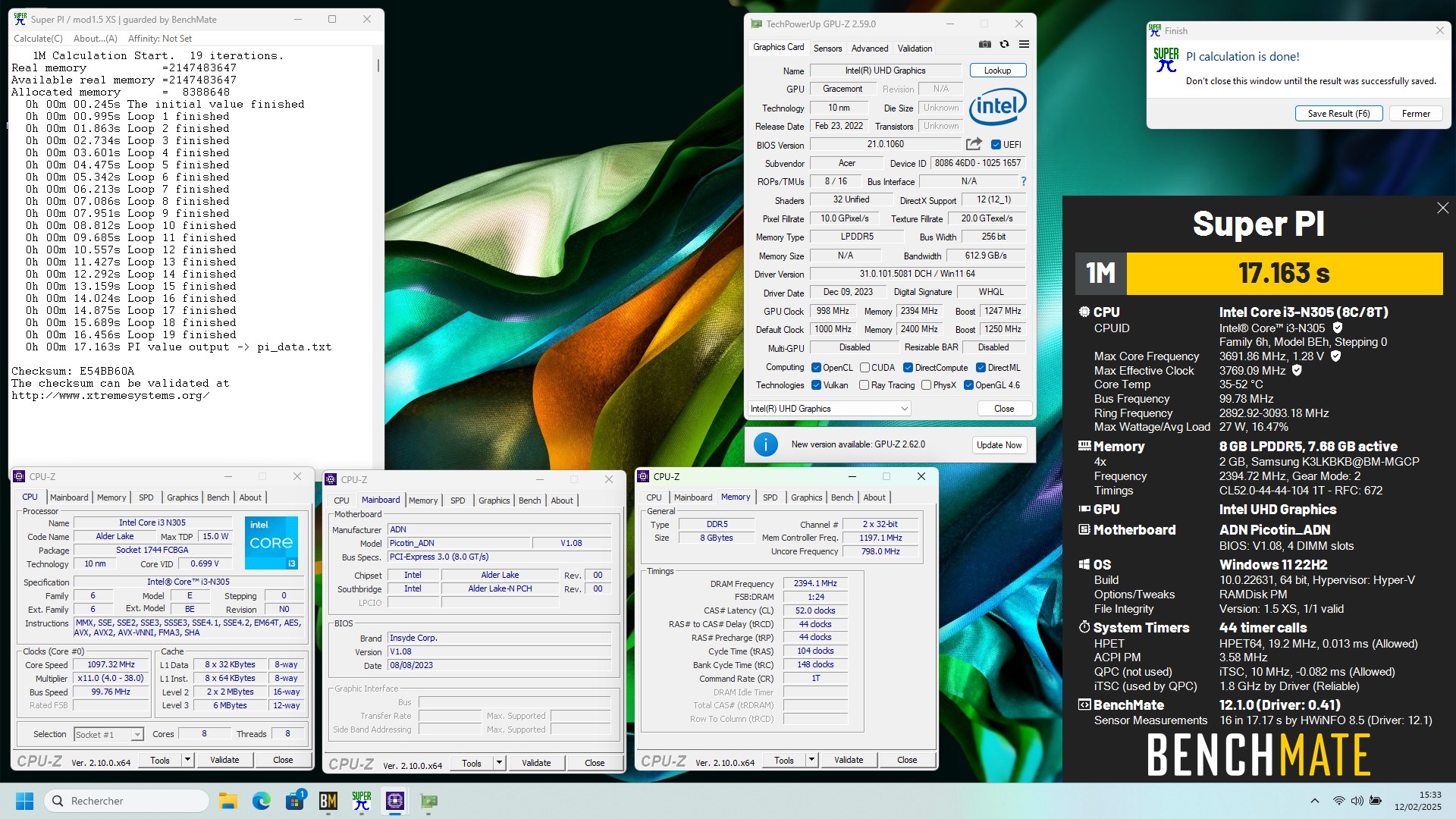Toggle CUDA checkbox
This screenshot has width=1456, height=819.
point(864,368)
